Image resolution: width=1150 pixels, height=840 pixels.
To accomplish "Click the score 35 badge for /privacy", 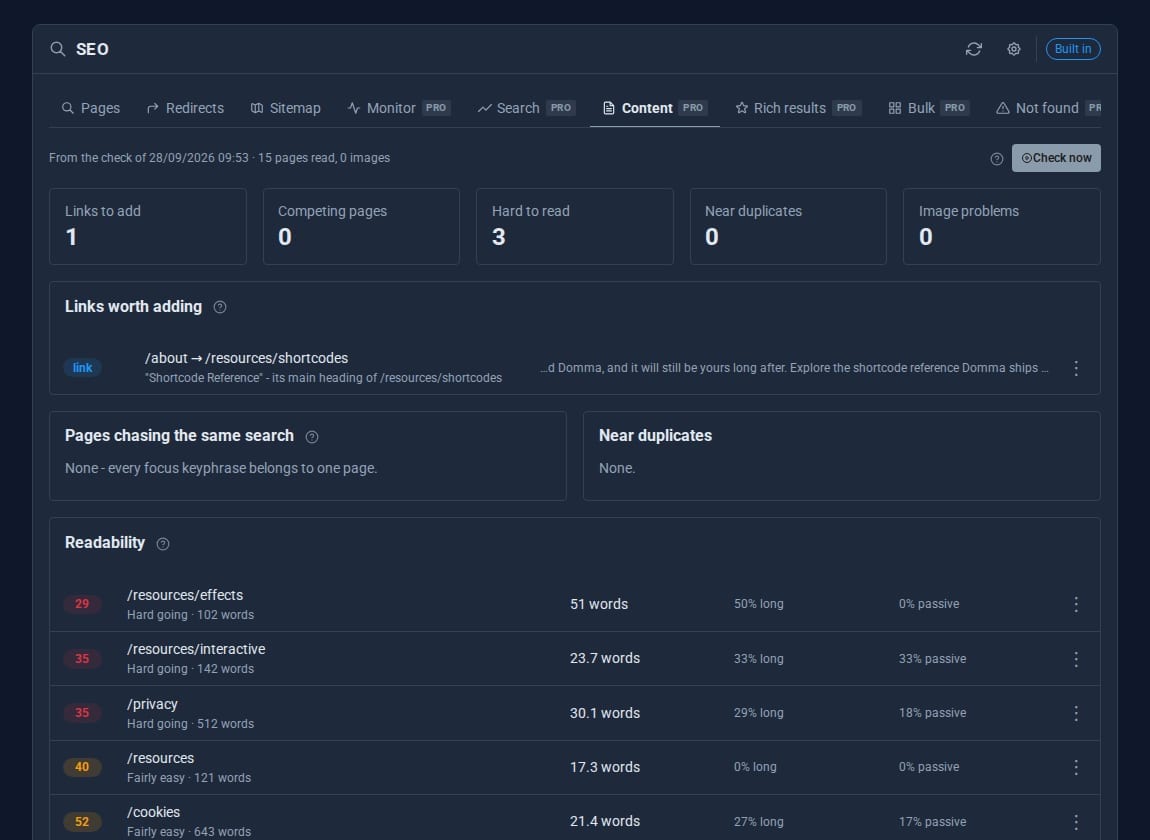I will (x=82, y=713).
